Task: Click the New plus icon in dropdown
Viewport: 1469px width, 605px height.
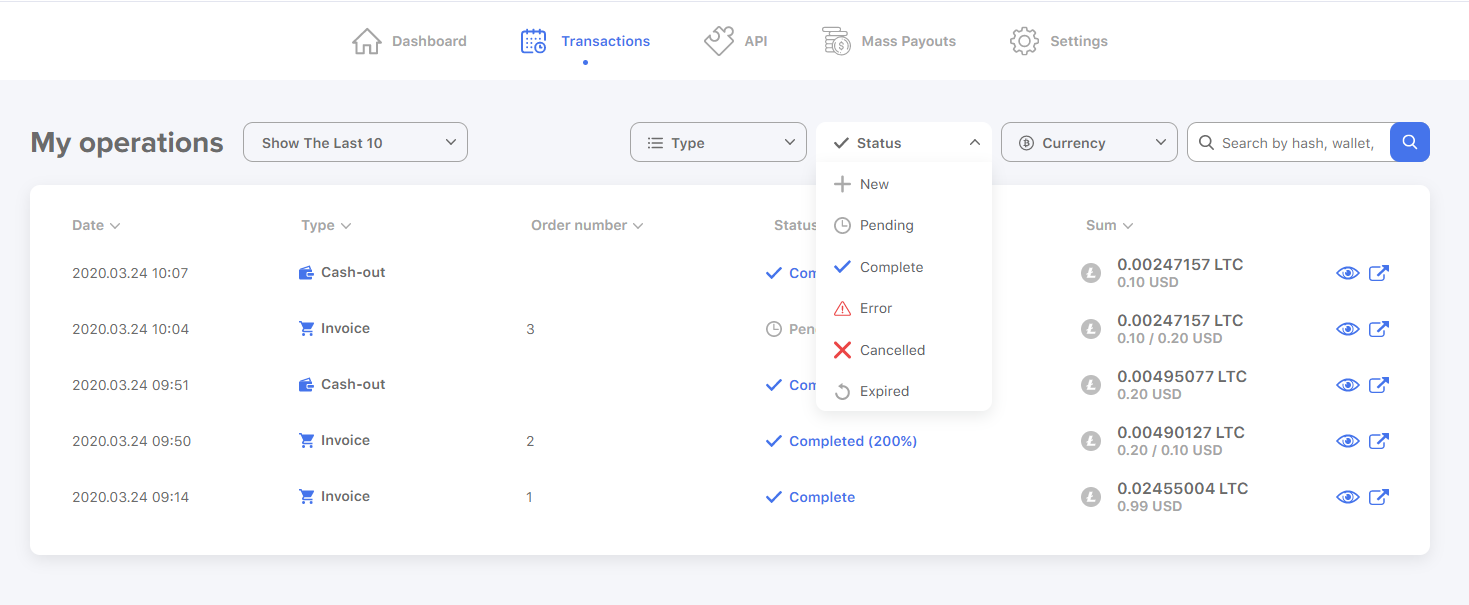Action: (x=842, y=184)
